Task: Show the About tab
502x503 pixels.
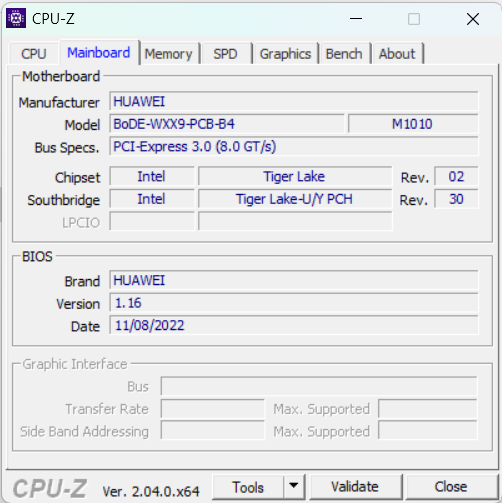Action: (x=397, y=54)
